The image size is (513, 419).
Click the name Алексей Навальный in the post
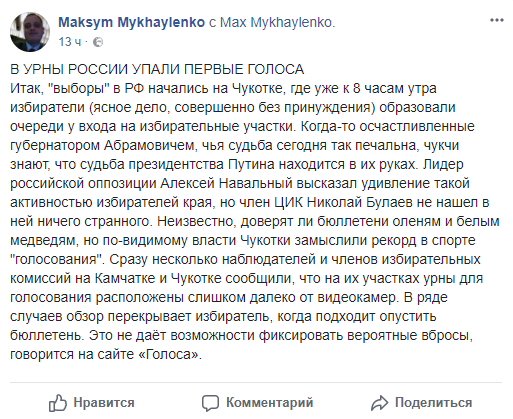tap(226, 183)
